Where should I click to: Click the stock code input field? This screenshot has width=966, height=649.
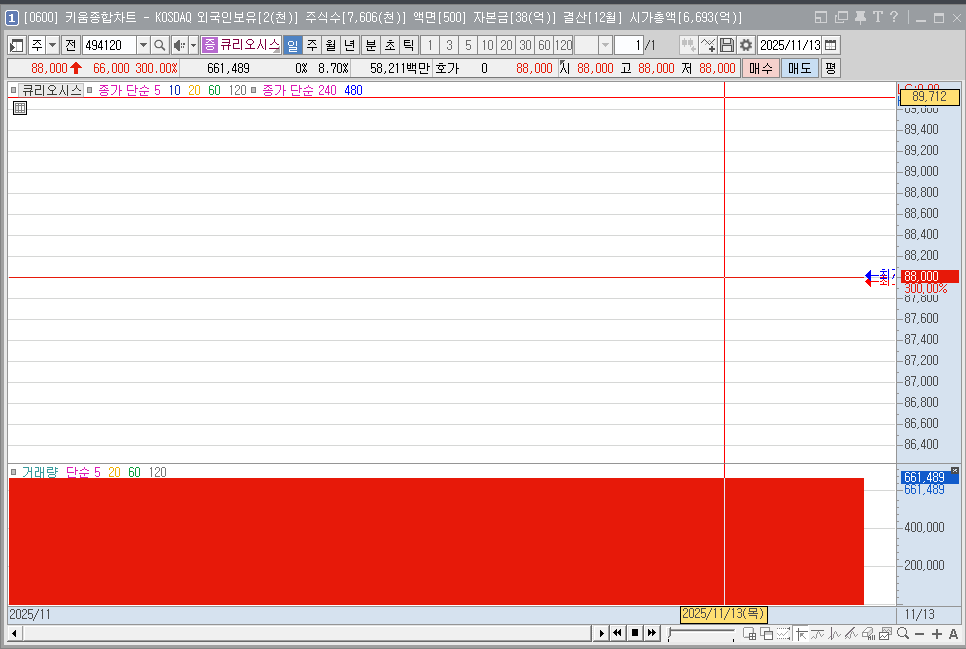pyautogui.click(x=109, y=45)
